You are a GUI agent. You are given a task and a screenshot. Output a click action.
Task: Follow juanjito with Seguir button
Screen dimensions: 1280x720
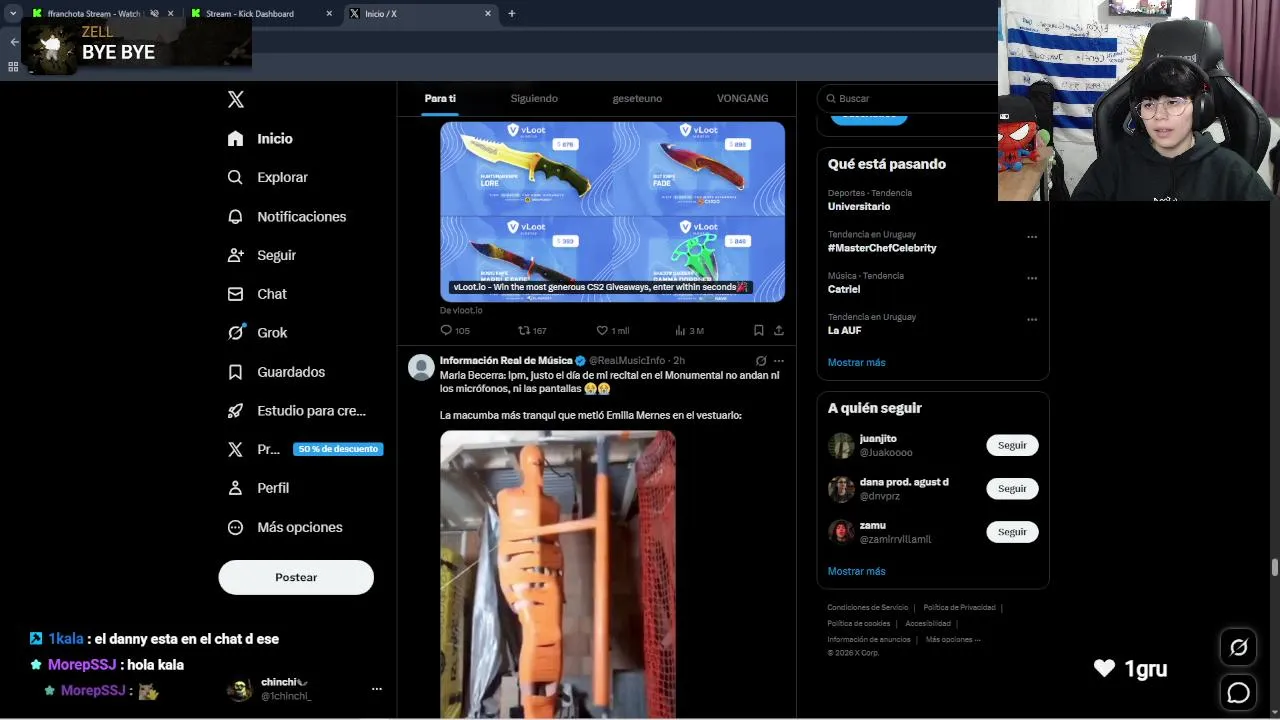pyautogui.click(x=1012, y=445)
